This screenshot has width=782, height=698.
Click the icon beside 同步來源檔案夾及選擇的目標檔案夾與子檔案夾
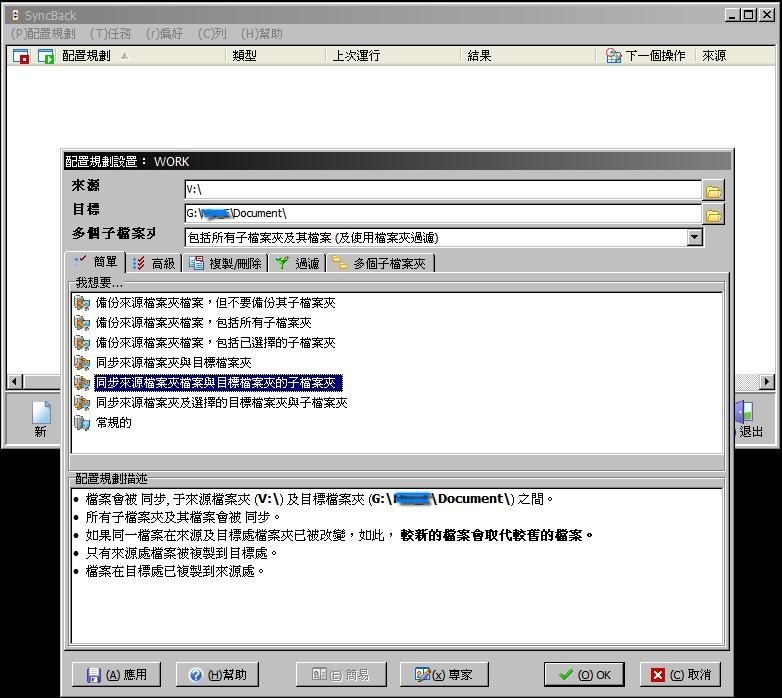click(82, 402)
